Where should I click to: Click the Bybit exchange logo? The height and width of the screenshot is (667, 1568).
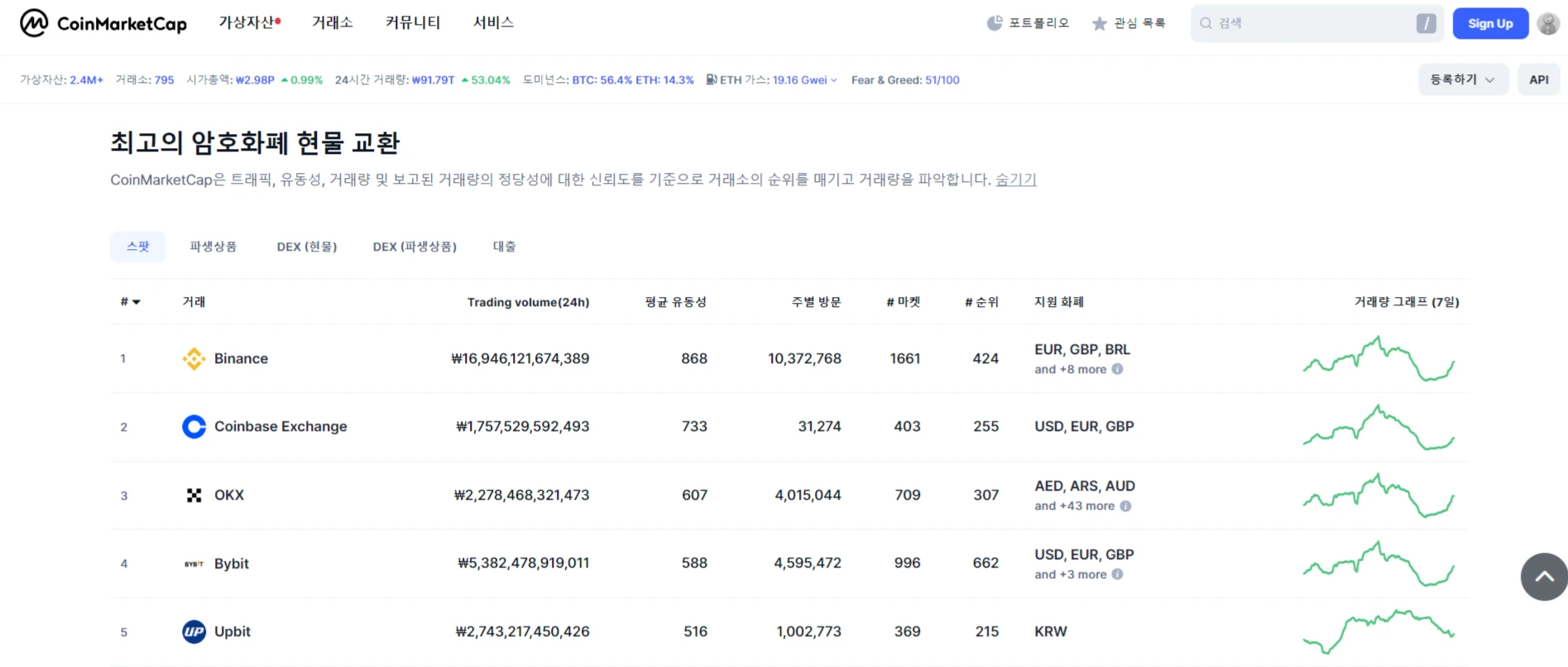click(x=194, y=564)
